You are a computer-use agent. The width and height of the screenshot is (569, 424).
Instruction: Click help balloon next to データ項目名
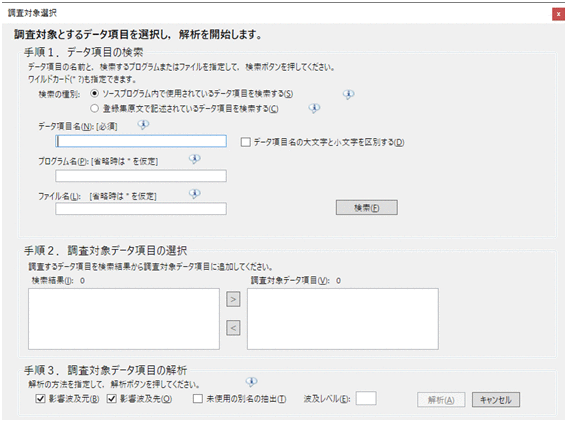pyautogui.click(x=143, y=125)
